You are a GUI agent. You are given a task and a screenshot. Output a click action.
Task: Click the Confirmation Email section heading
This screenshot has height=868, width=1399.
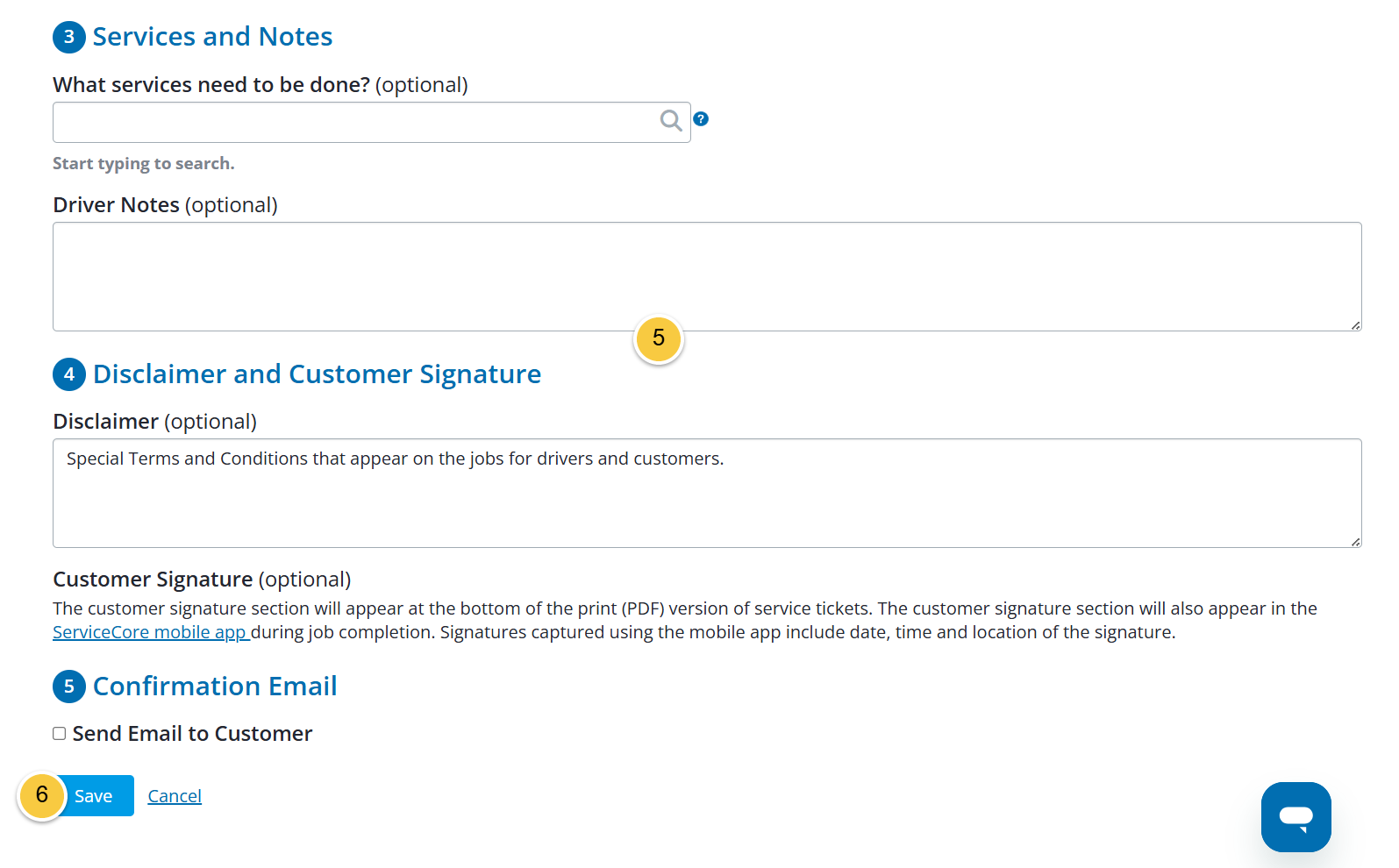click(215, 687)
